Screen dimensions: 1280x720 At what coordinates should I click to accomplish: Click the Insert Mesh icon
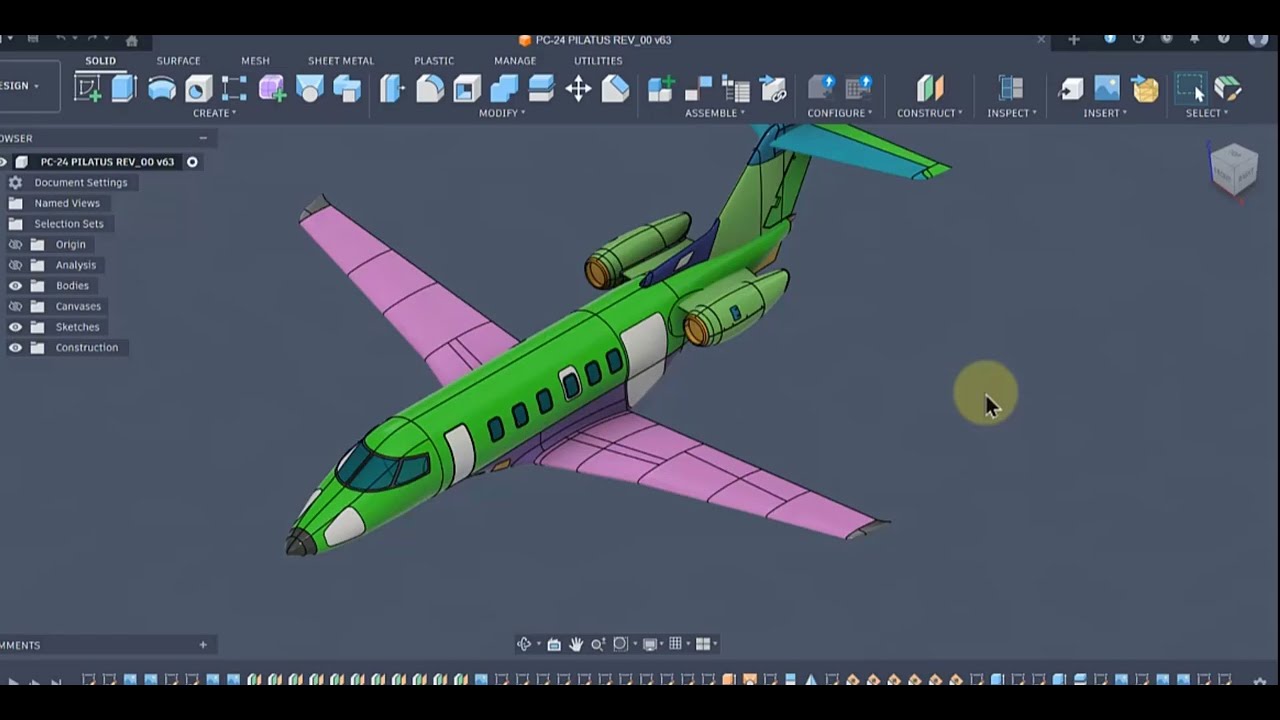(x=1145, y=89)
